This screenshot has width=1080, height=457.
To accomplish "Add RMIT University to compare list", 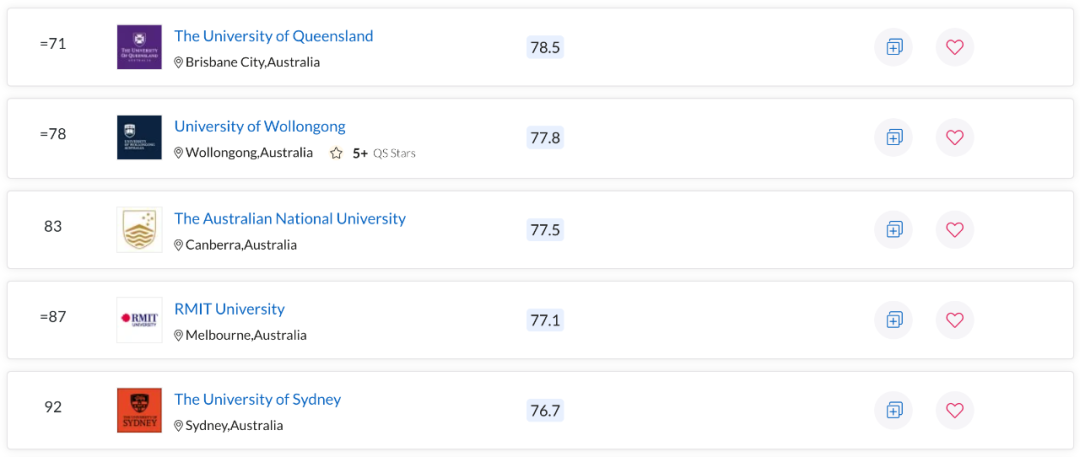I will click(x=894, y=319).
